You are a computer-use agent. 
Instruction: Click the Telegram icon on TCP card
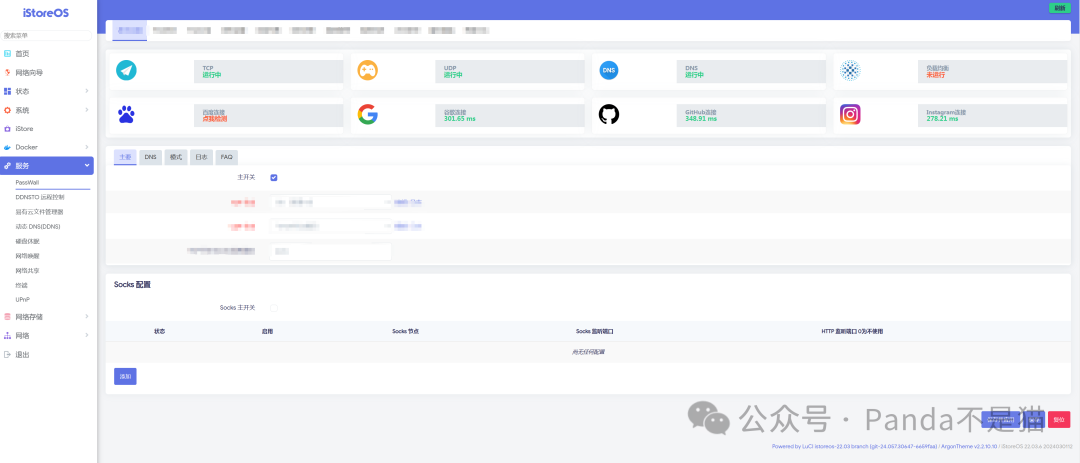(x=126, y=70)
